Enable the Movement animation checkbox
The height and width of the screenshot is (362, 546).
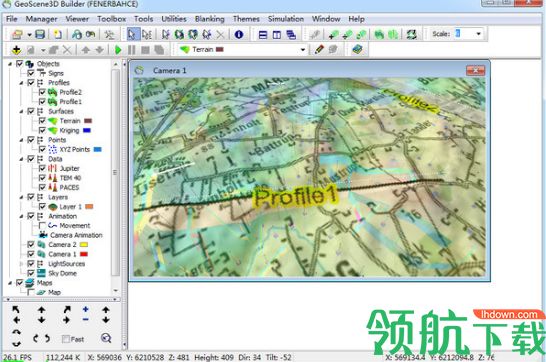coord(42,226)
